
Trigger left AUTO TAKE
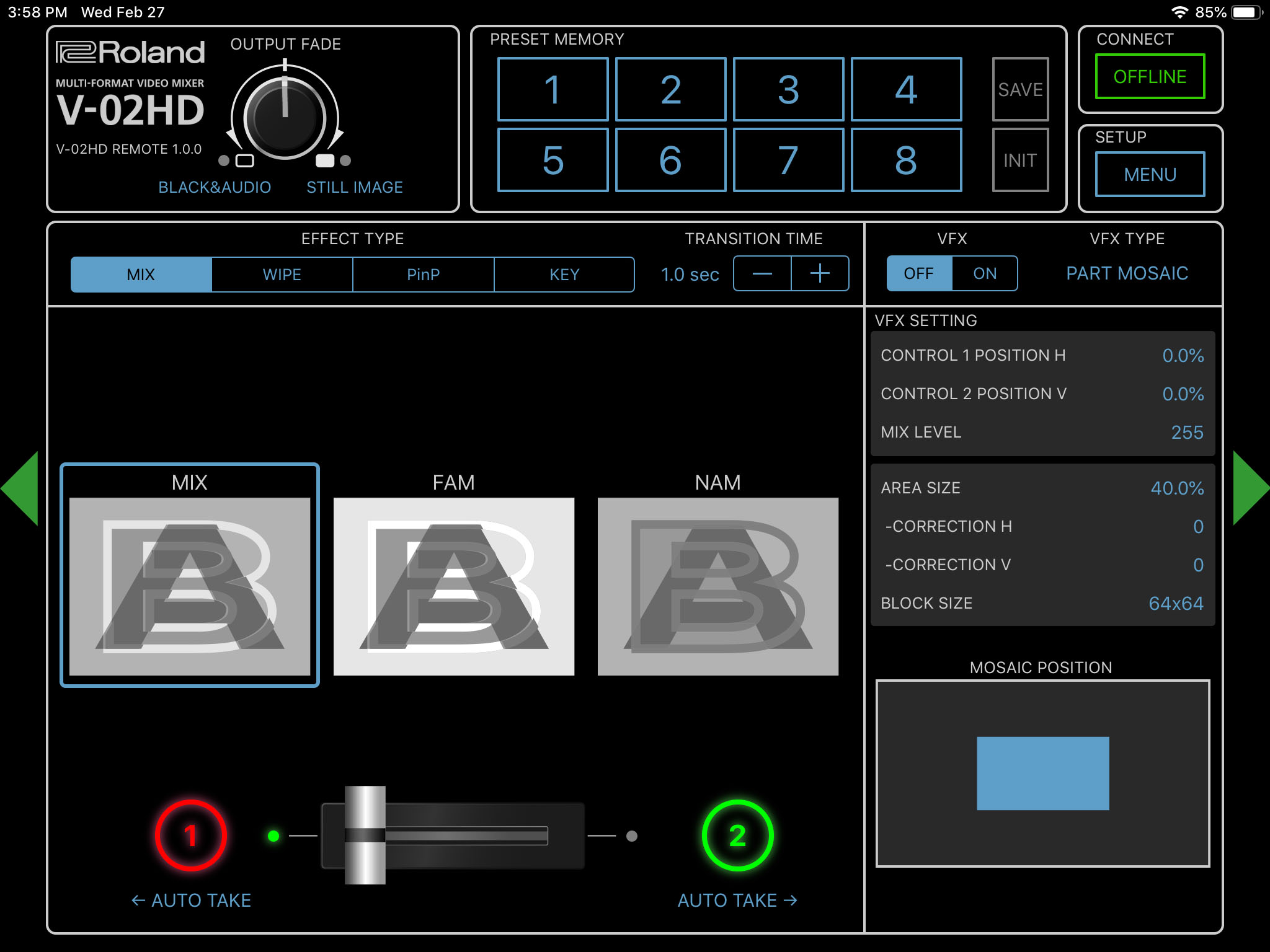191,900
